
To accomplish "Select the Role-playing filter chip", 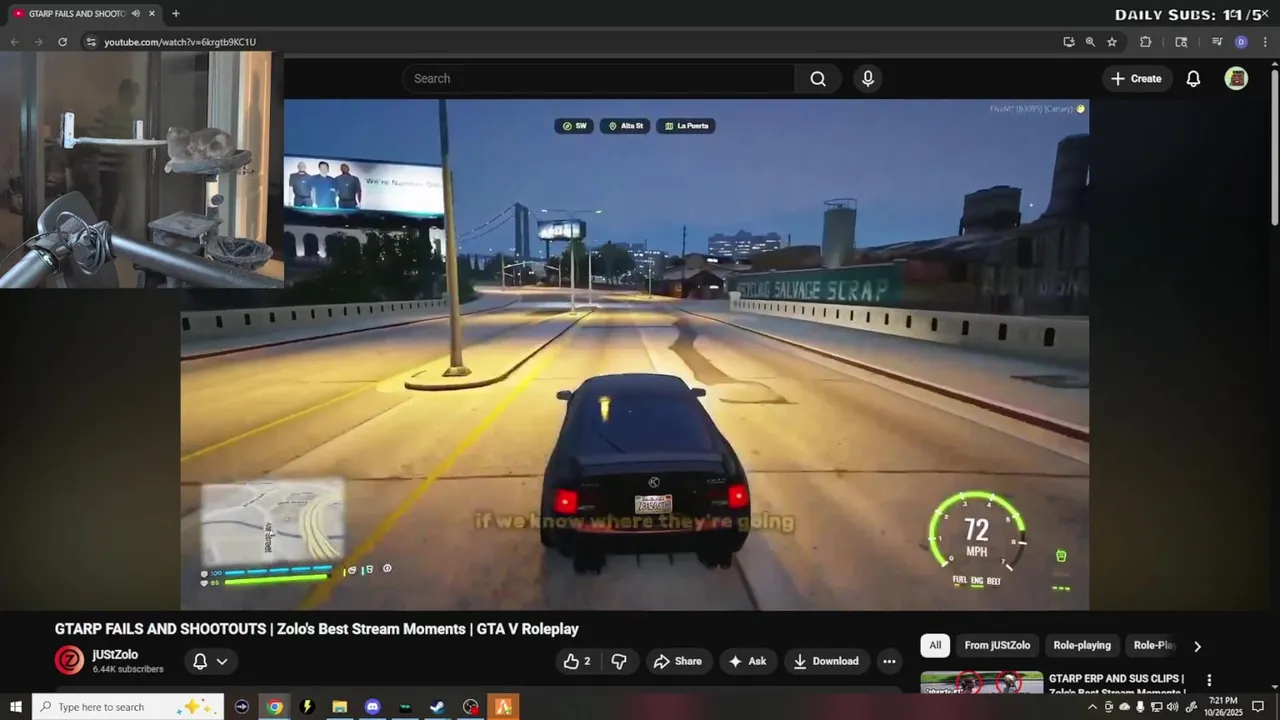I will (1082, 645).
